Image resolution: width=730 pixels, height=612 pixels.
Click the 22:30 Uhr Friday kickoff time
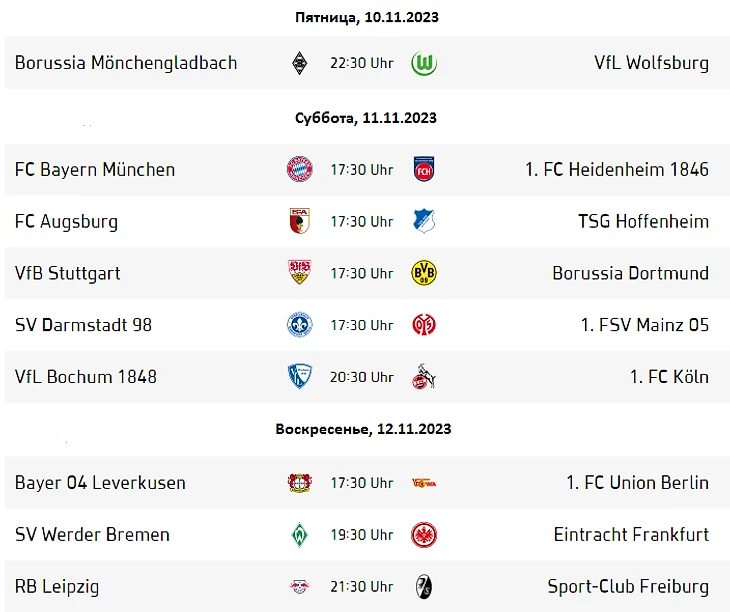pos(361,63)
